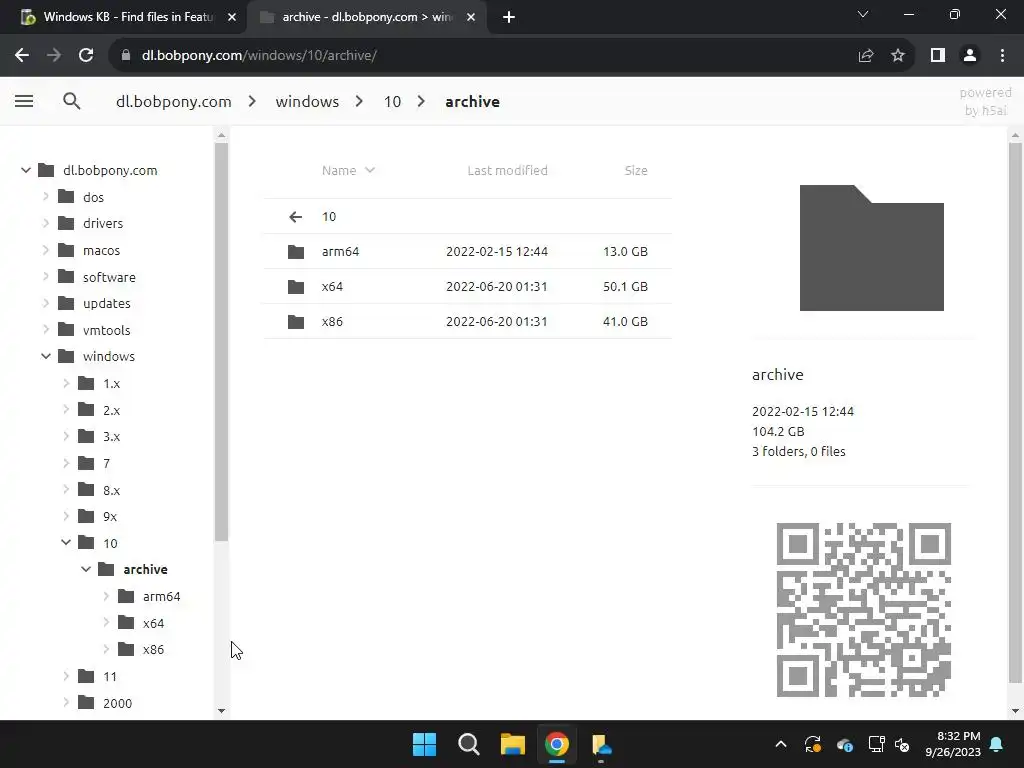Screen dimensions: 1024x768
Task: Share this page icon
Action: [866, 56]
